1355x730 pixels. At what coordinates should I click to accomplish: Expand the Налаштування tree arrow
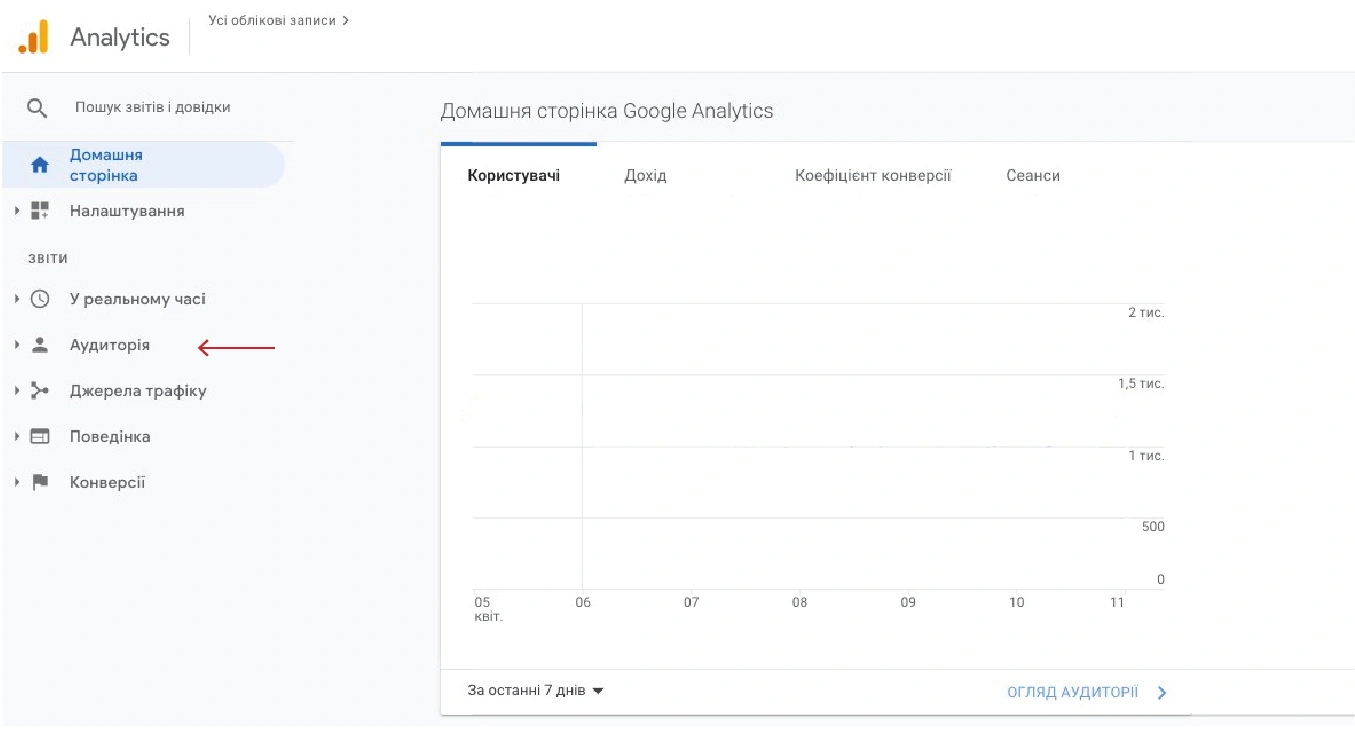[17, 211]
